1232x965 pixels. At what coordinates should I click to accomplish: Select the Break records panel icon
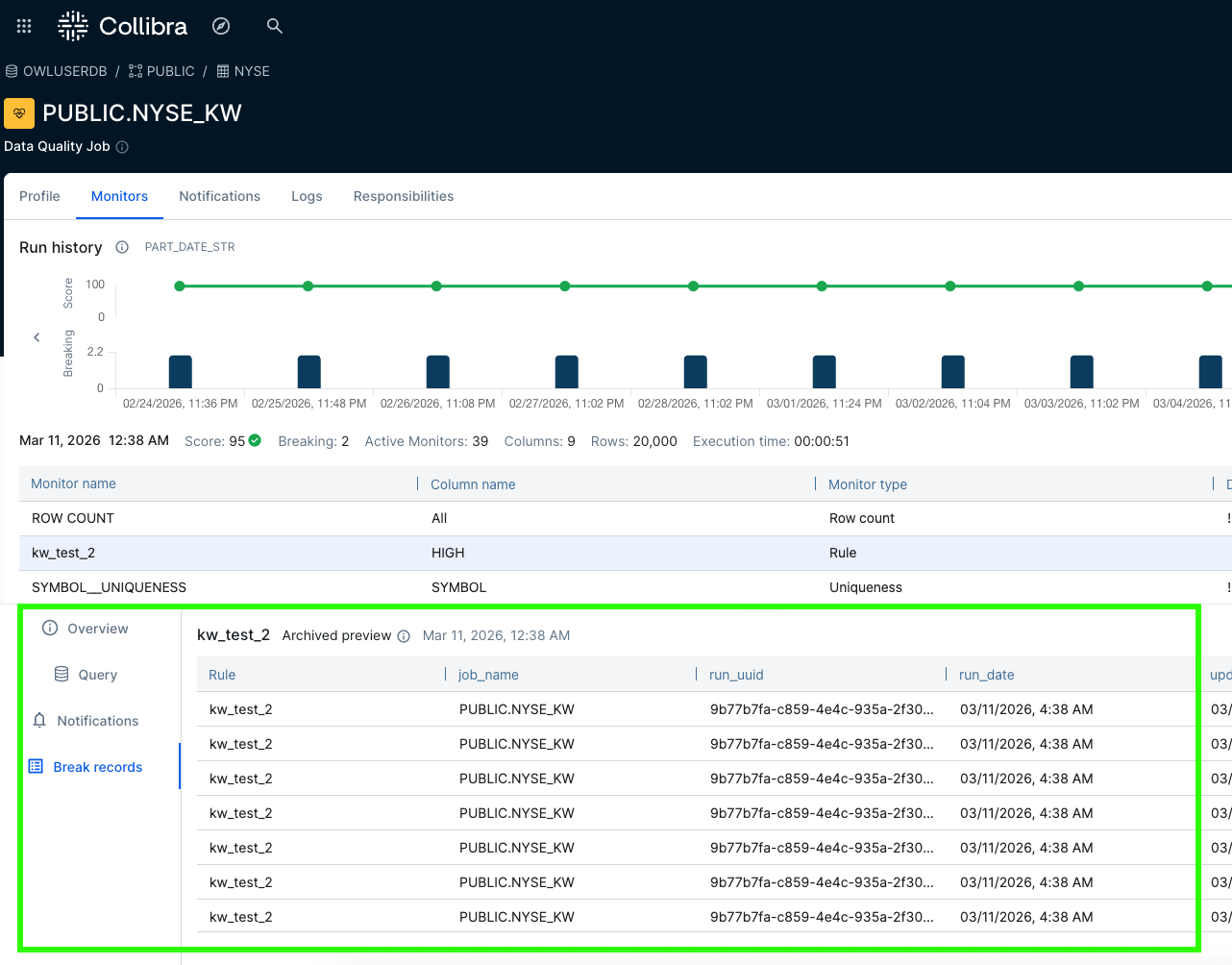[x=37, y=766]
